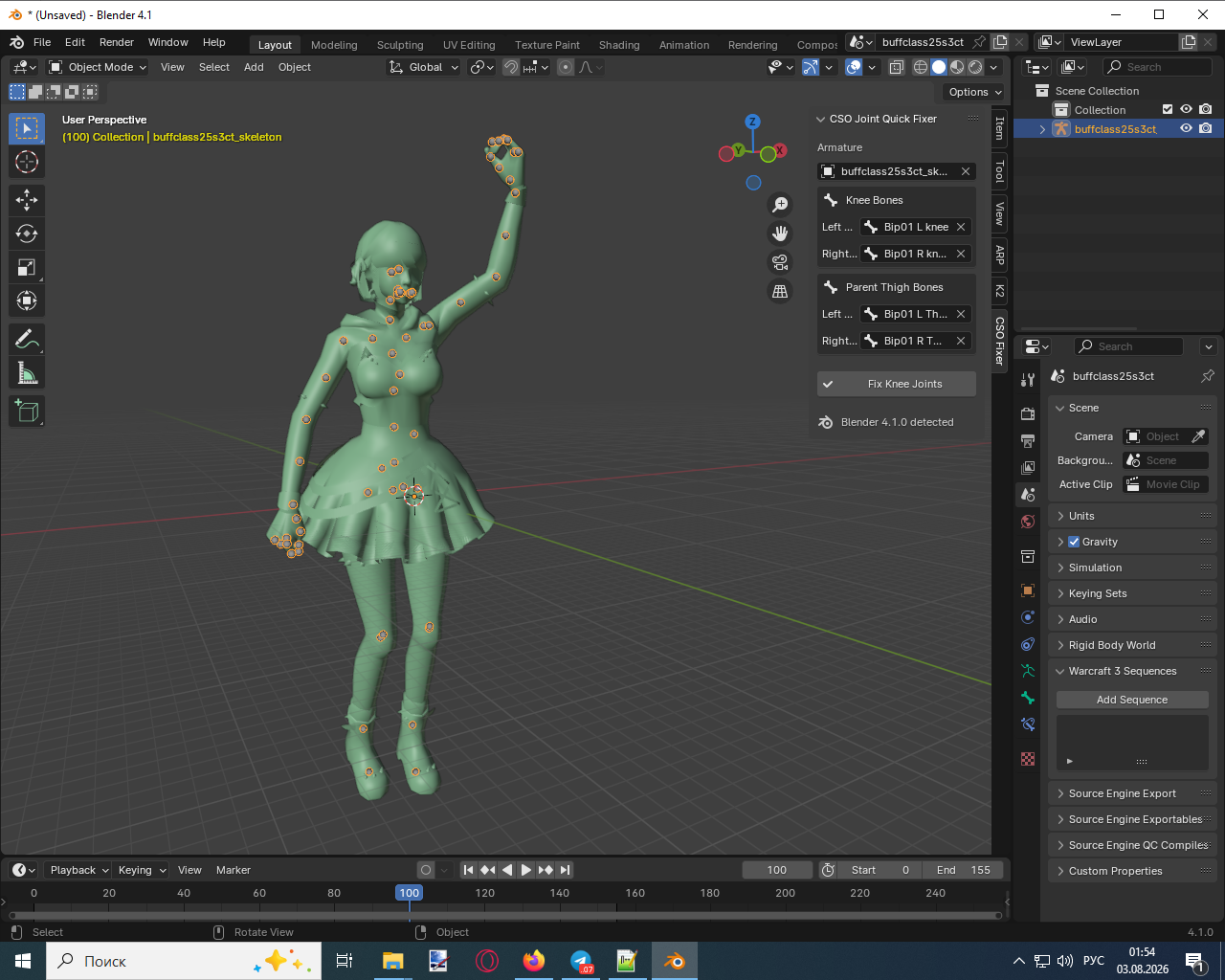This screenshot has height=980, width=1225.
Task: Click the viewport zoom magnifier icon
Action: 780,205
